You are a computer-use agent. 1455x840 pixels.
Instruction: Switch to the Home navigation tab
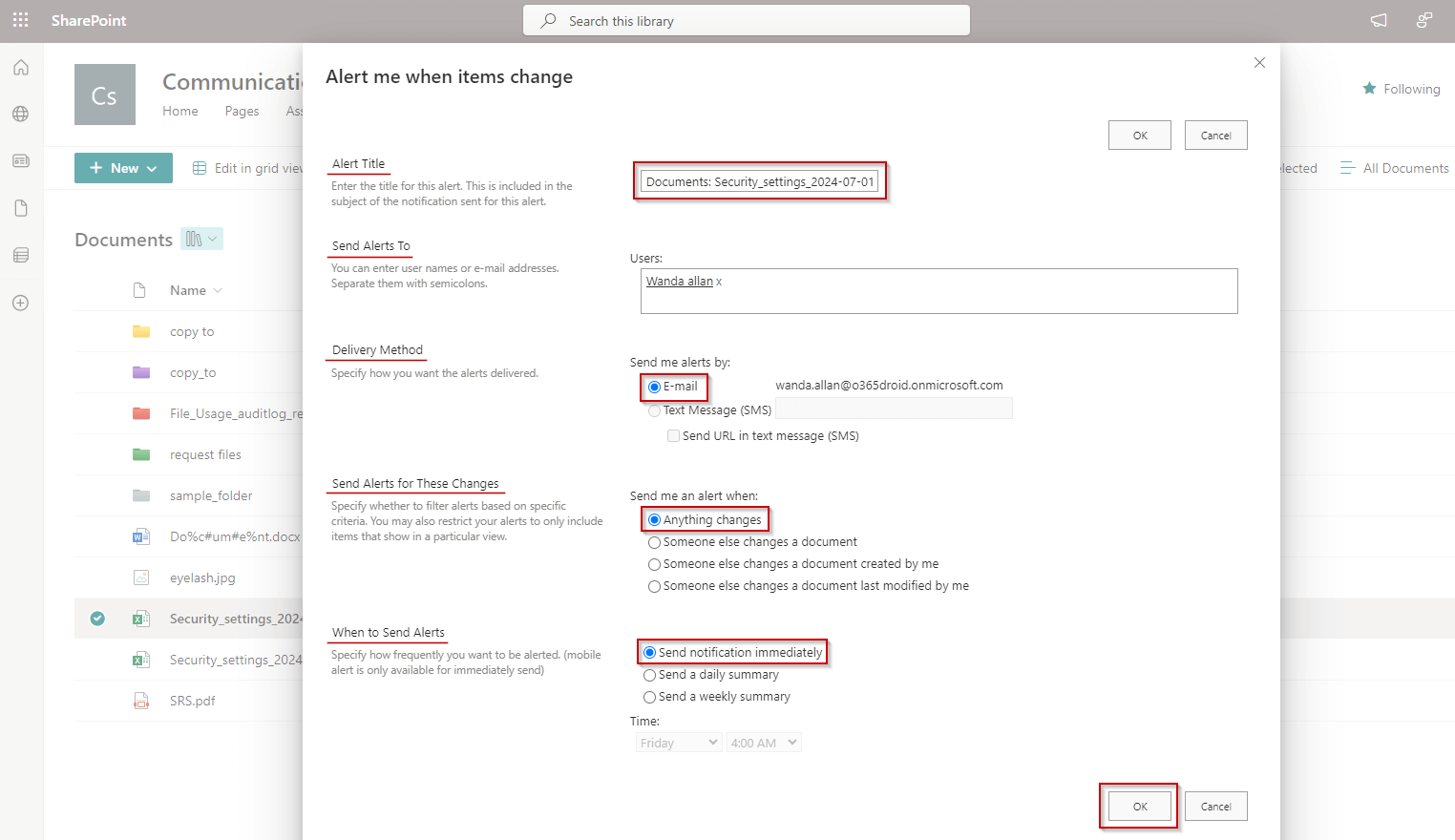[180, 111]
